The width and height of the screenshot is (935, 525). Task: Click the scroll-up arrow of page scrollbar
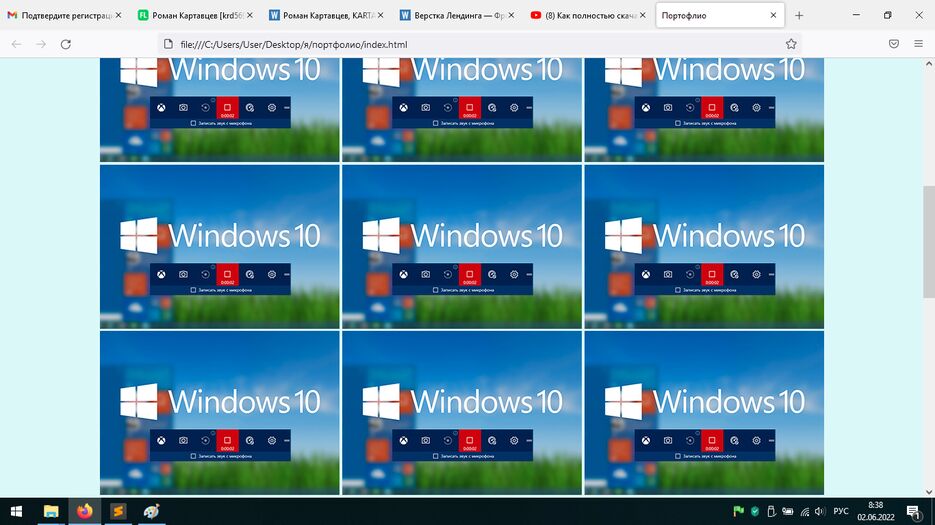tap(929, 63)
